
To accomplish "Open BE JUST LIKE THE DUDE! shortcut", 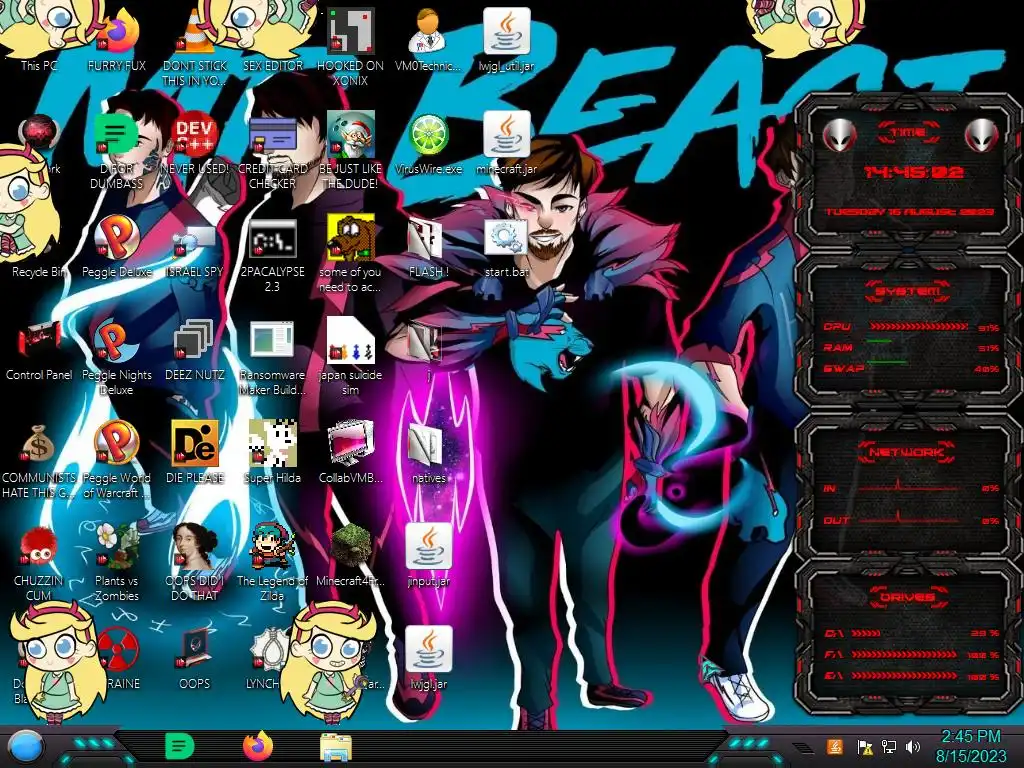I will point(350,150).
